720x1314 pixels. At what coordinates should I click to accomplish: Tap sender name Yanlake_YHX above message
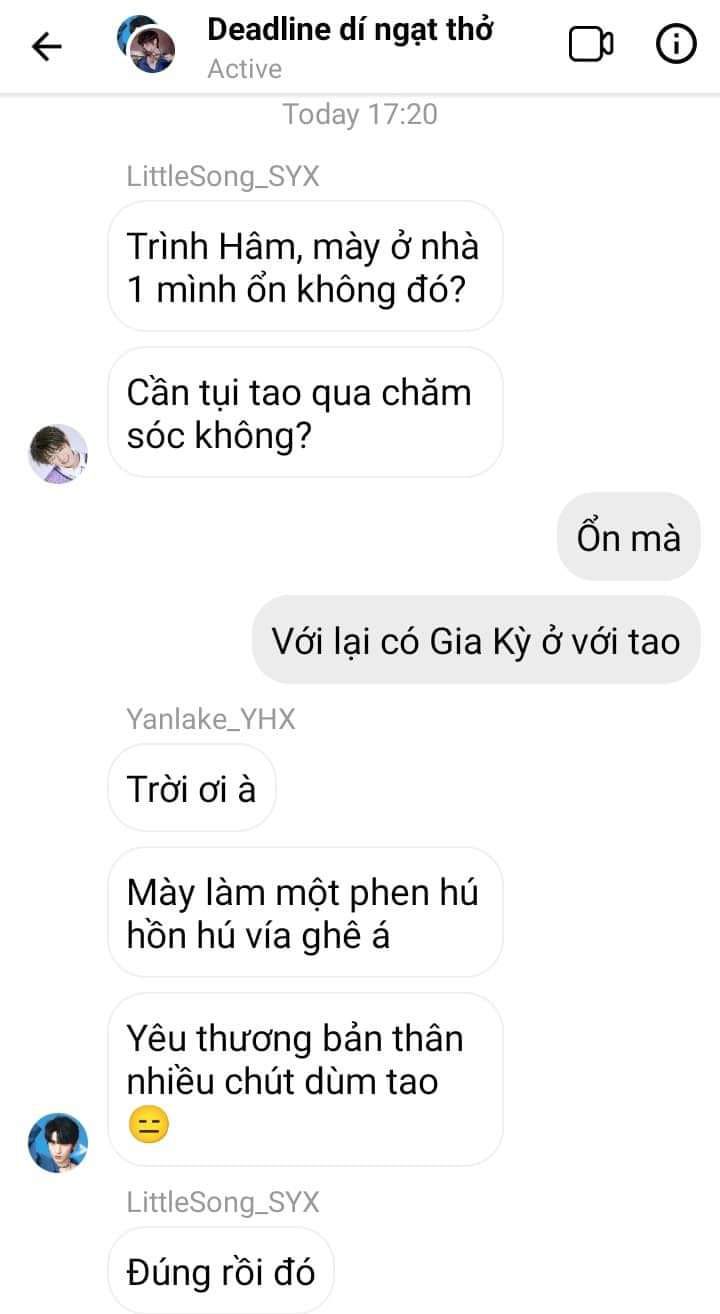point(211,719)
